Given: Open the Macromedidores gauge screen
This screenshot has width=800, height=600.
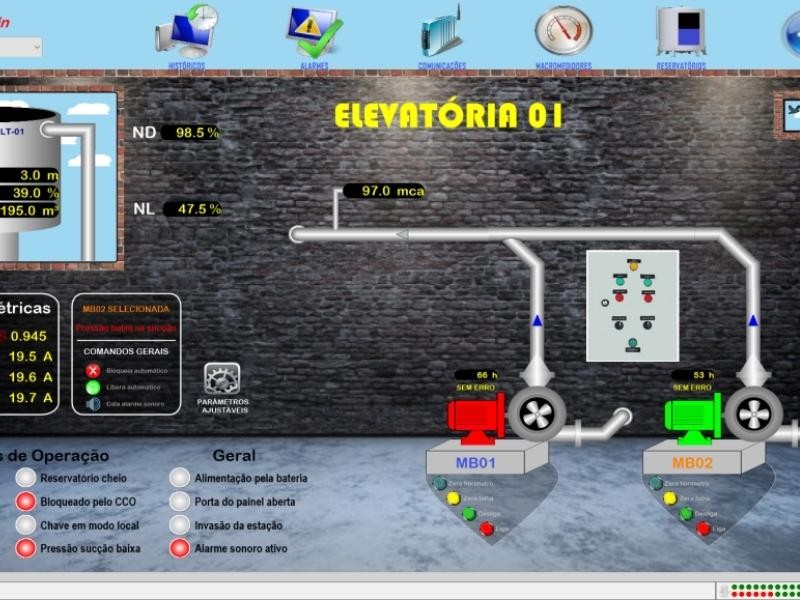Looking at the screenshot, I should [x=562, y=32].
